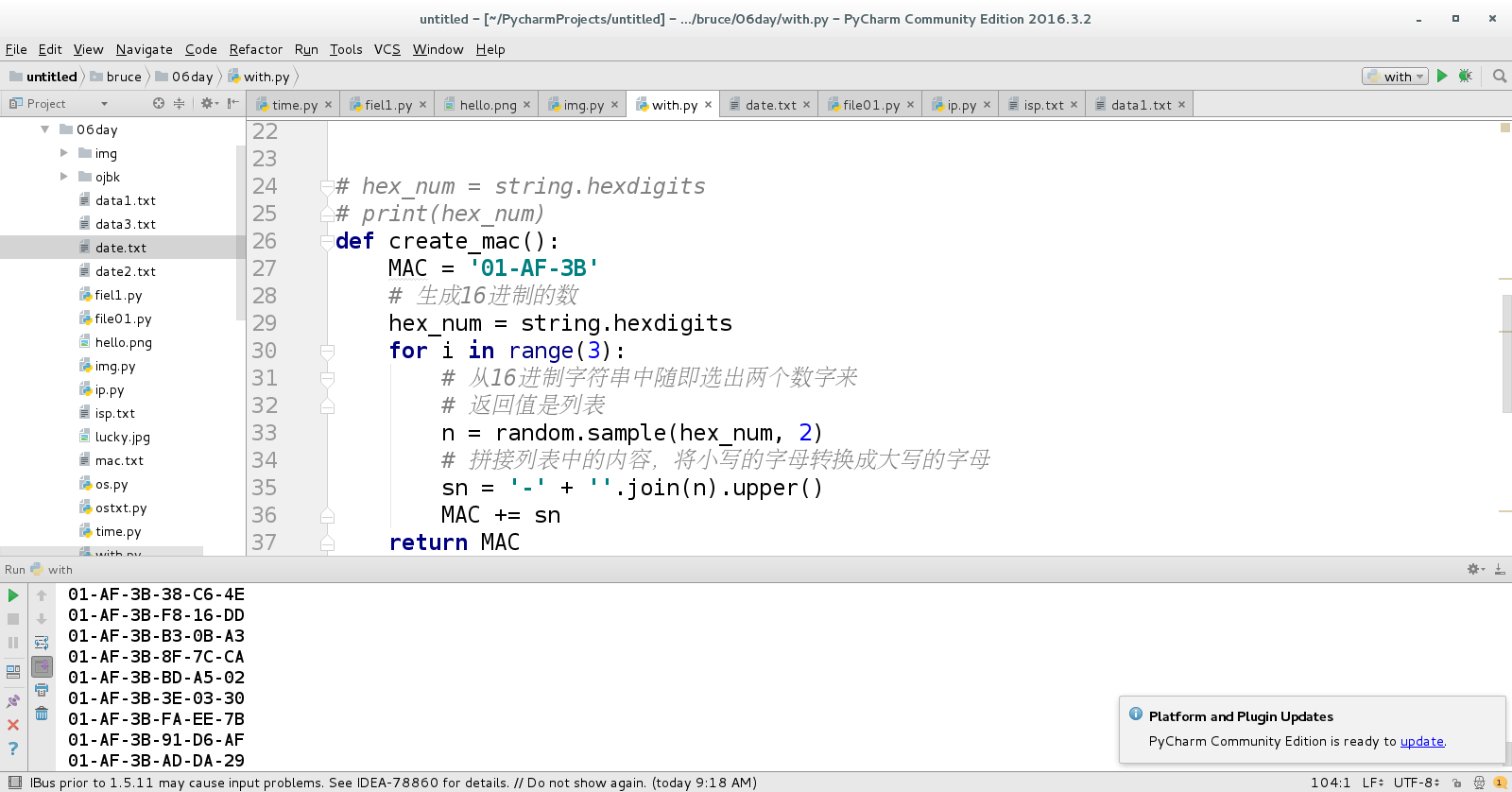Switch to the time.py editor tab

[x=294, y=105]
